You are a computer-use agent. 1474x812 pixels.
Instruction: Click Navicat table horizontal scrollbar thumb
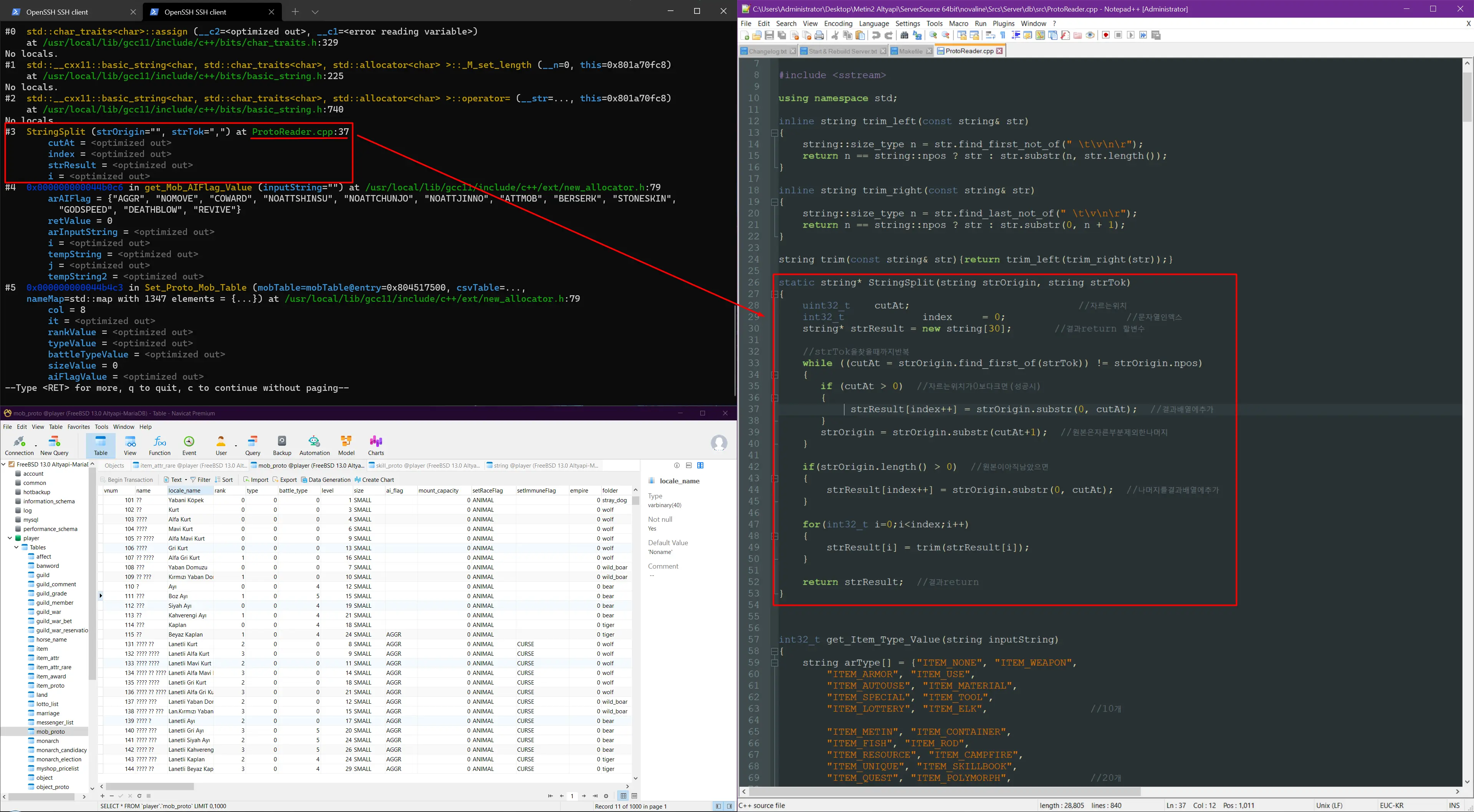(150, 786)
